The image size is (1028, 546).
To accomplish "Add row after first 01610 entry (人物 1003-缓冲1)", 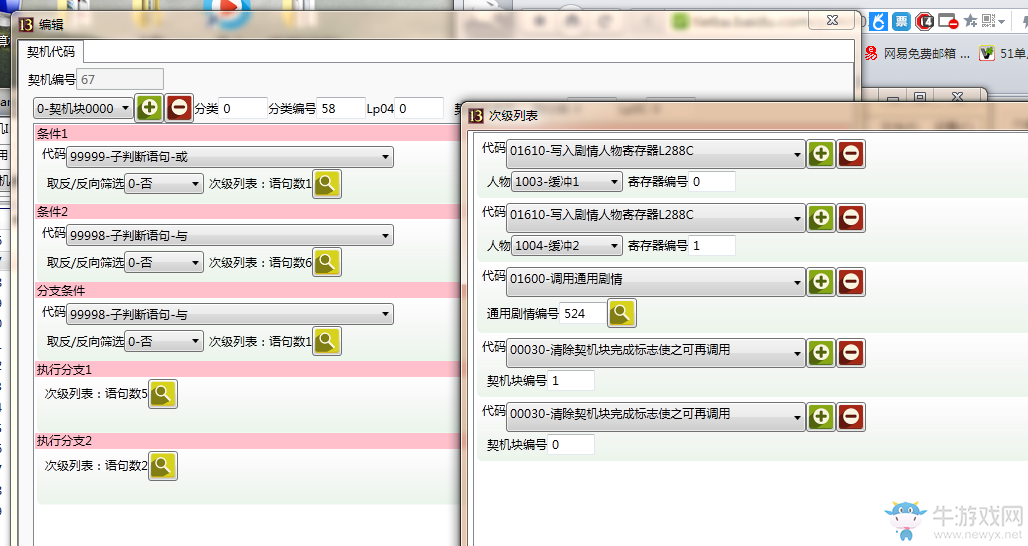I will [821, 154].
